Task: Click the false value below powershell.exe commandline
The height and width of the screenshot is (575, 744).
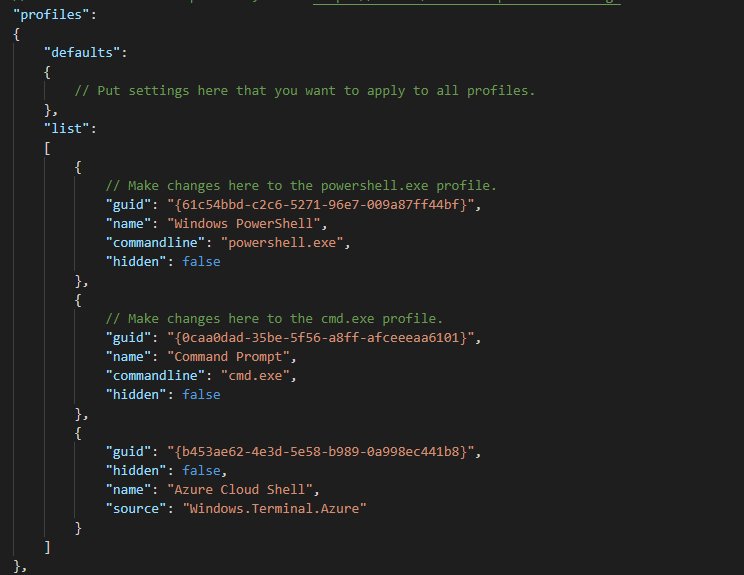Action: 199,261
